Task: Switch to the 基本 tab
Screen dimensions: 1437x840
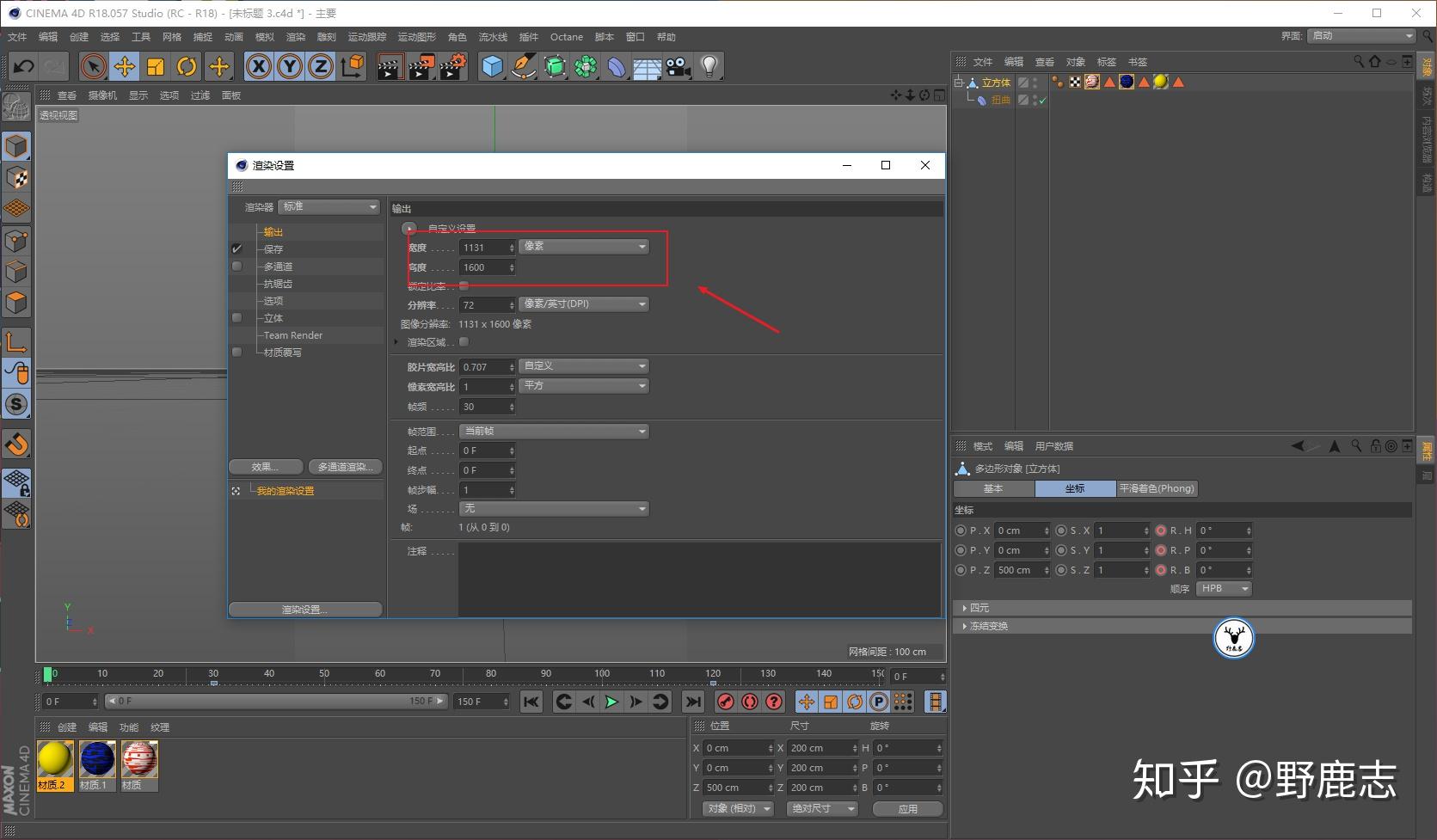Action: 993,488
